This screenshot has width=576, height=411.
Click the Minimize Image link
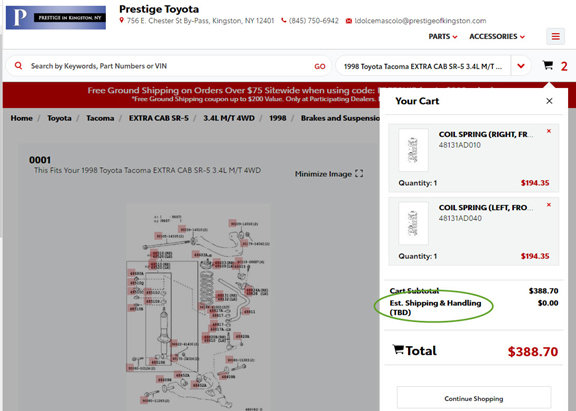323,174
